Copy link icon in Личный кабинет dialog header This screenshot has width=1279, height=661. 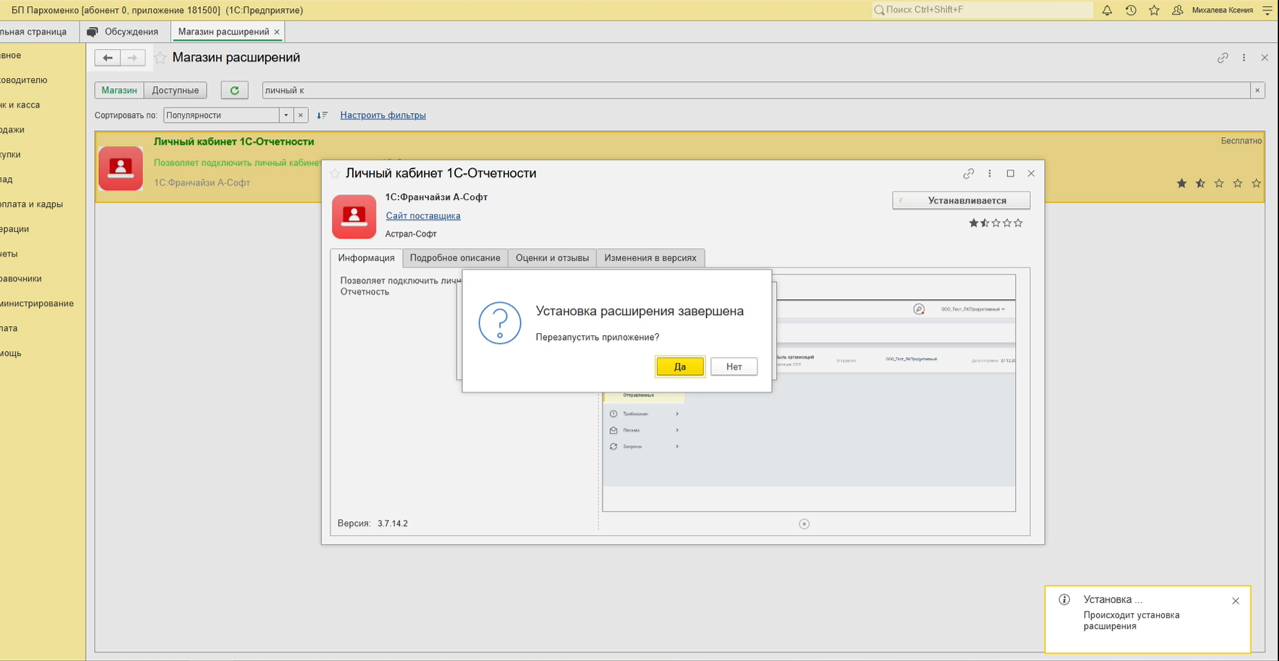pos(968,174)
